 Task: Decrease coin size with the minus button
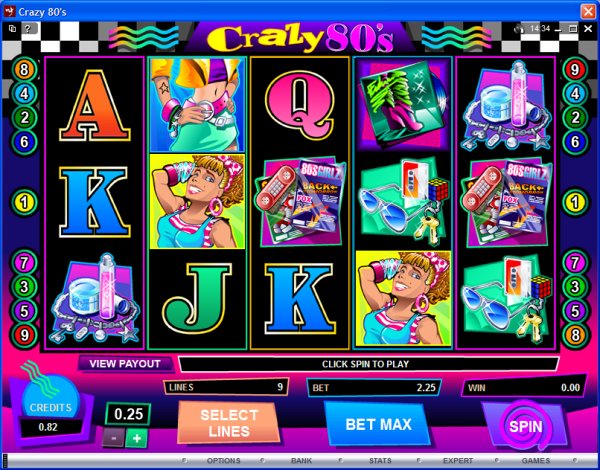pyautogui.click(x=113, y=438)
